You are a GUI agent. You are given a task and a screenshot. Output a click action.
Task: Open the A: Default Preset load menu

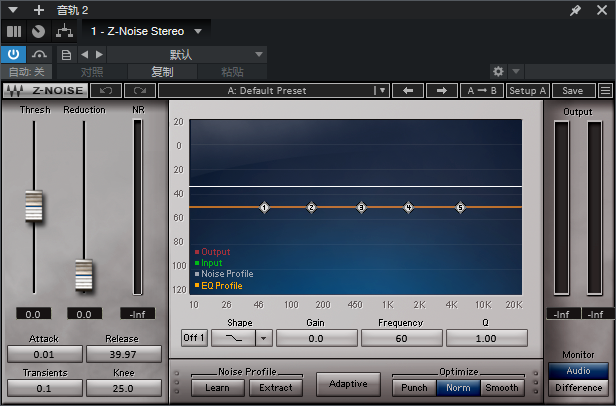point(274,91)
